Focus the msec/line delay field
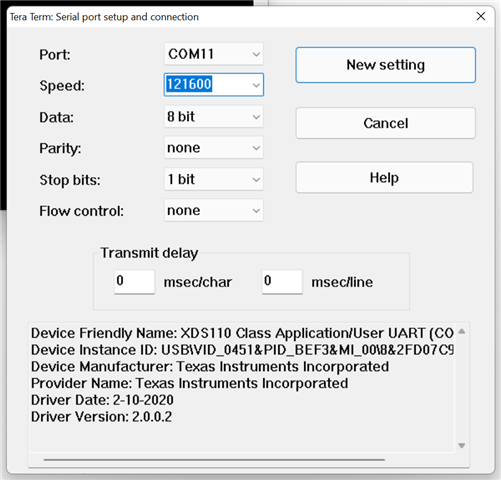Image resolution: width=501 pixels, height=480 pixels. pyautogui.click(x=282, y=282)
